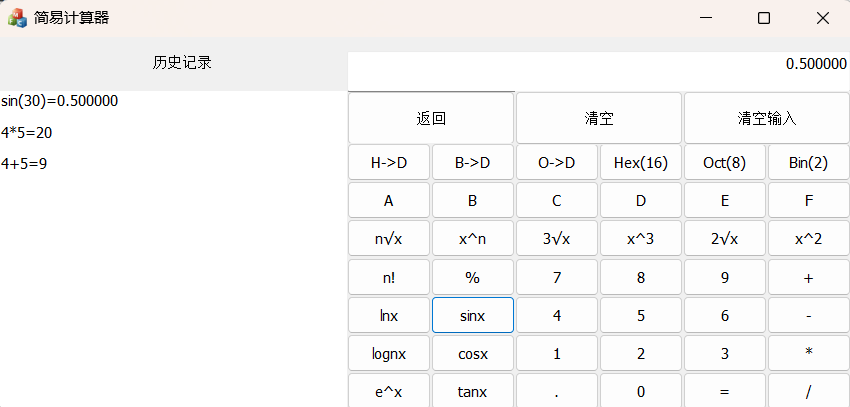Convert using the H->D button
Image resolution: width=850 pixels, height=407 pixels.
point(389,162)
